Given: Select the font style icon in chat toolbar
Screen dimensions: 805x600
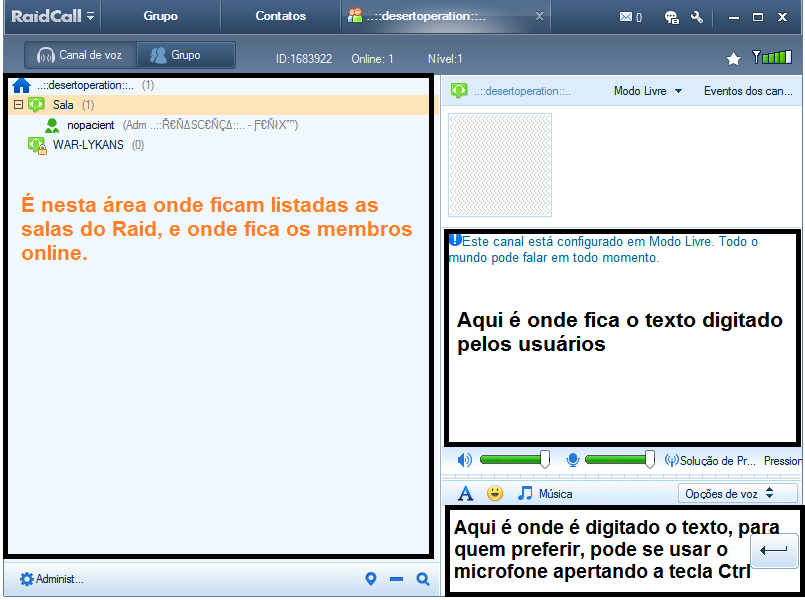Looking at the screenshot, I should (465, 493).
